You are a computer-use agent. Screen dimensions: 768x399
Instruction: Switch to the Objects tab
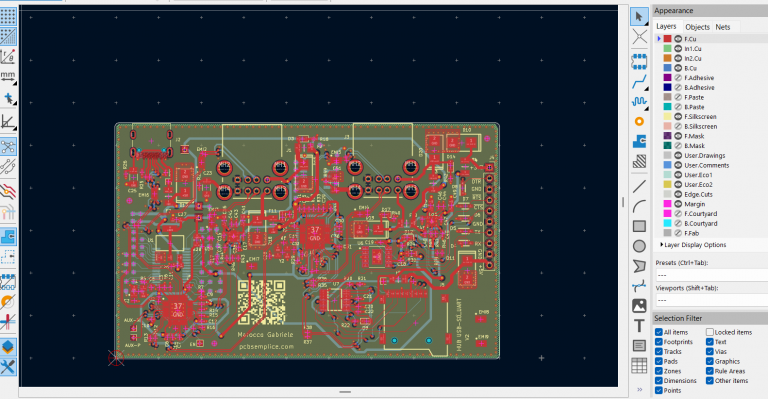[697, 27]
